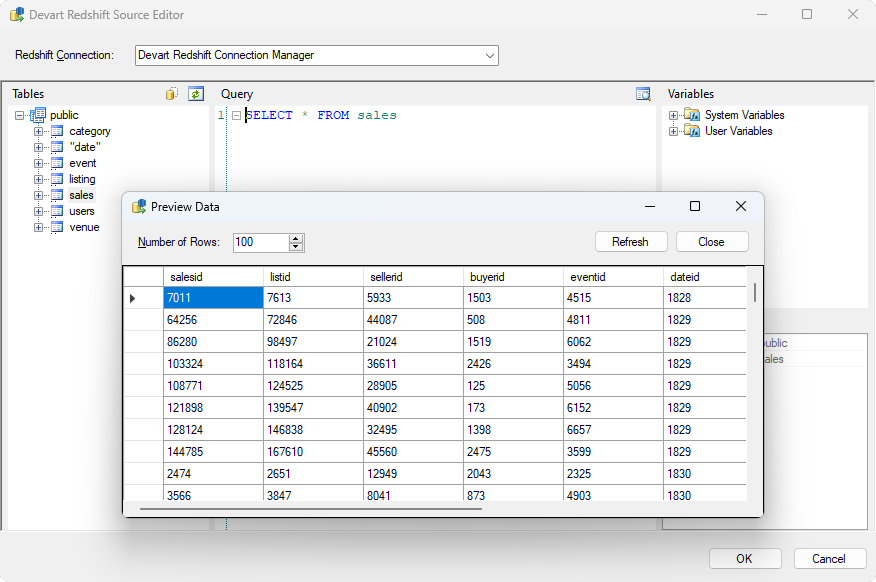Click the System Variables folder icon

[692, 115]
